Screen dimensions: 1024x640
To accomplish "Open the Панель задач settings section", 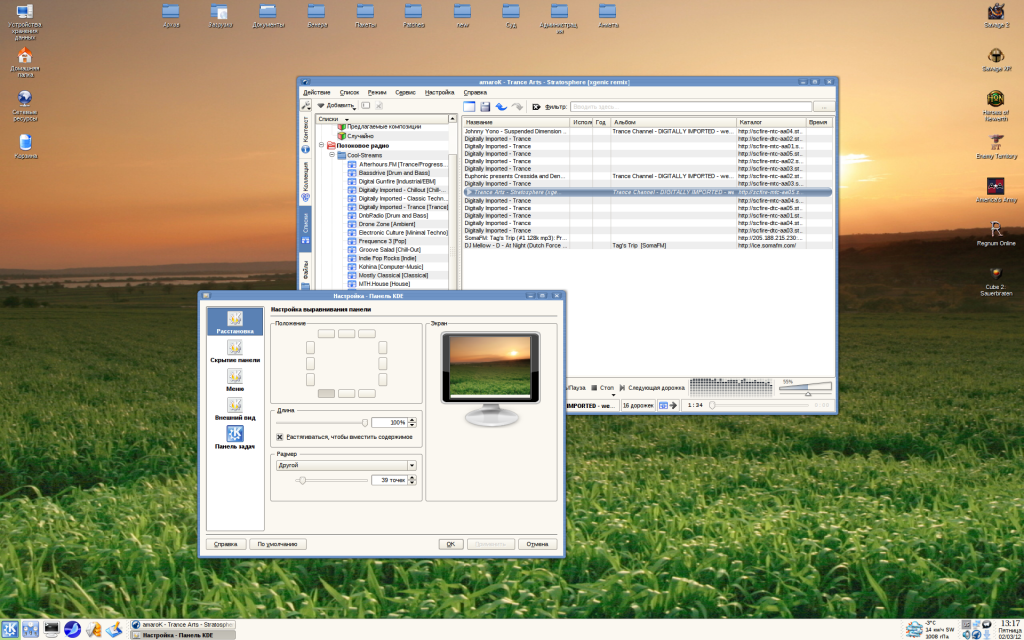I will (x=235, y=438).
